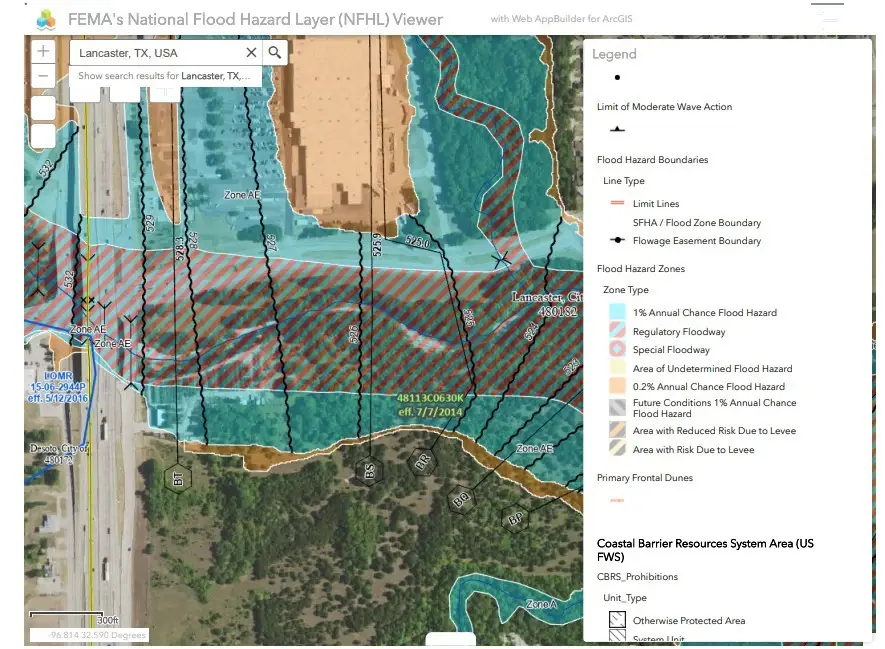885x649 pixels.
Task: Select the BR cross-section hexagon marker
Action: tap(423, 462)
